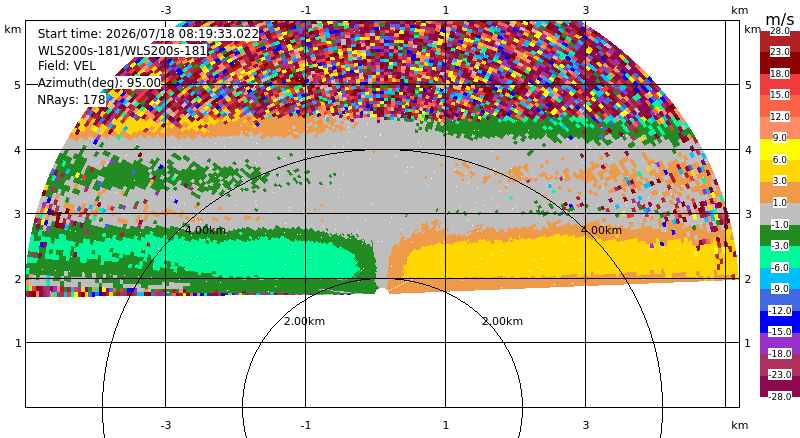Screen dimensions: 800x438
Task: Click the blue -15.0 colorbar segment
Action: click(x=780, y=322)
